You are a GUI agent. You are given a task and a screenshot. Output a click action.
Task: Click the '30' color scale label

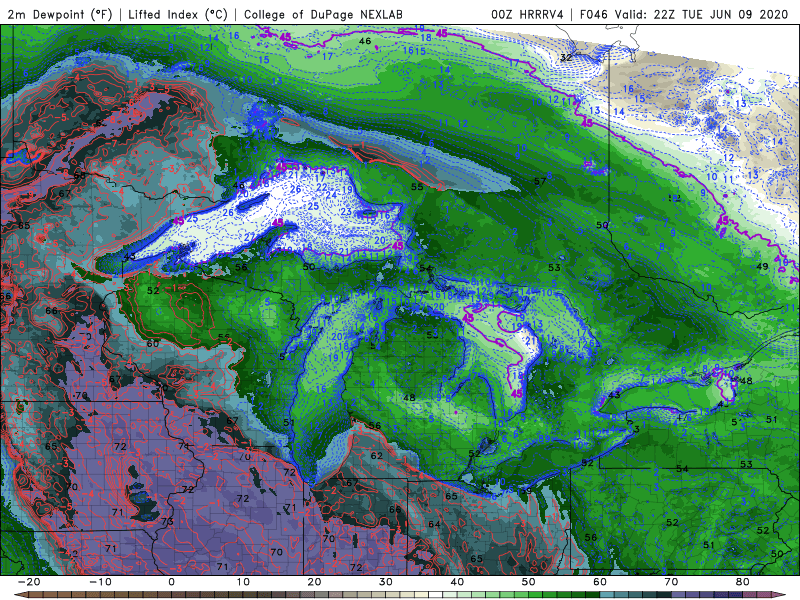(386, 582)
